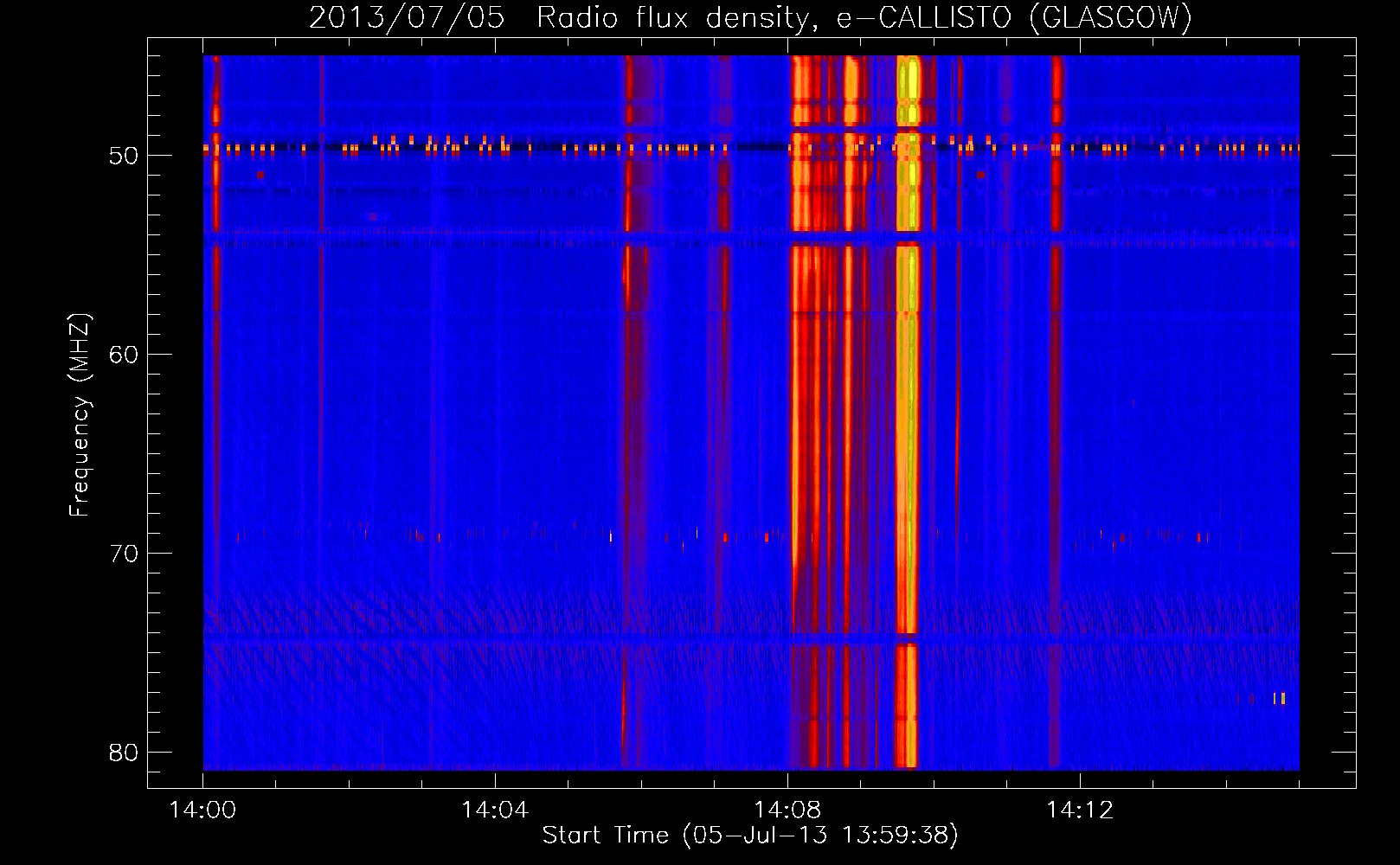Click the '14:08' time tick label
This screenshot has height=865, width=1400.
pyautogui.click(x=787, y=811)
